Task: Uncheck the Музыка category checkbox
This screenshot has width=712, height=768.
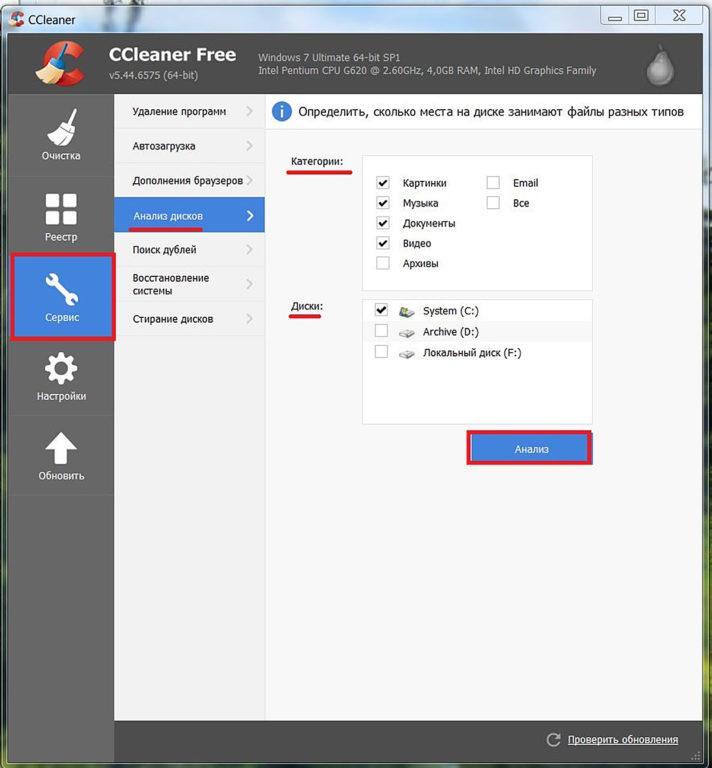Action: click(x=383, y=203)
